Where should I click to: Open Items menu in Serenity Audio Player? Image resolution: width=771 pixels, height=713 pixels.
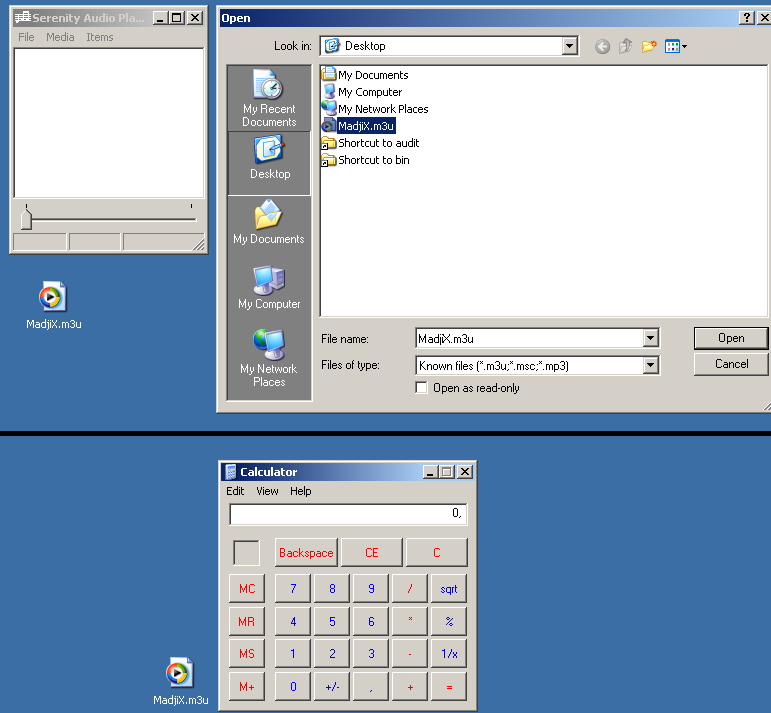(x=100, y=37)
